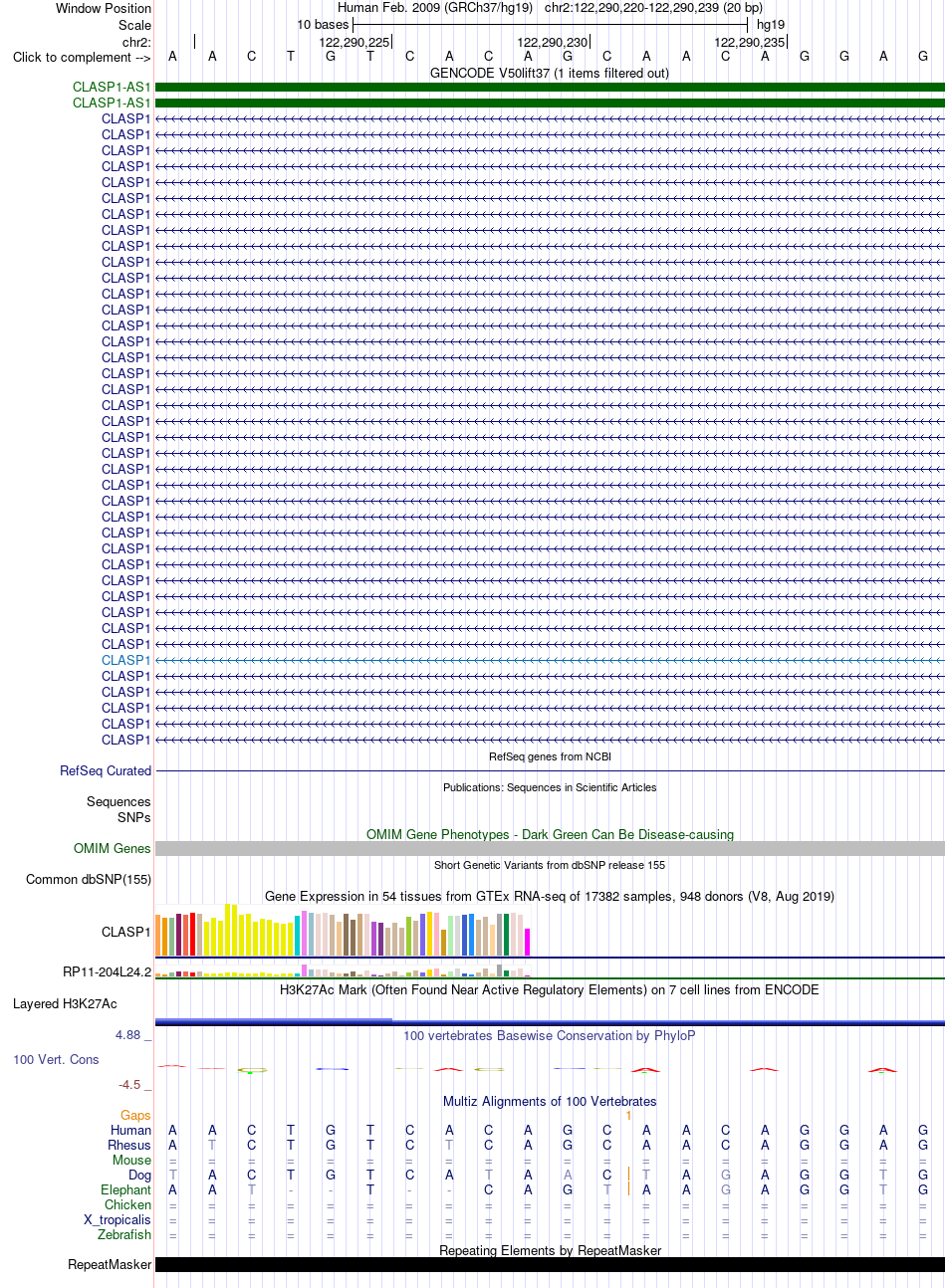Select the Elephant alignment row label
Viewport: 946px width, 1288px height.
126,1190
